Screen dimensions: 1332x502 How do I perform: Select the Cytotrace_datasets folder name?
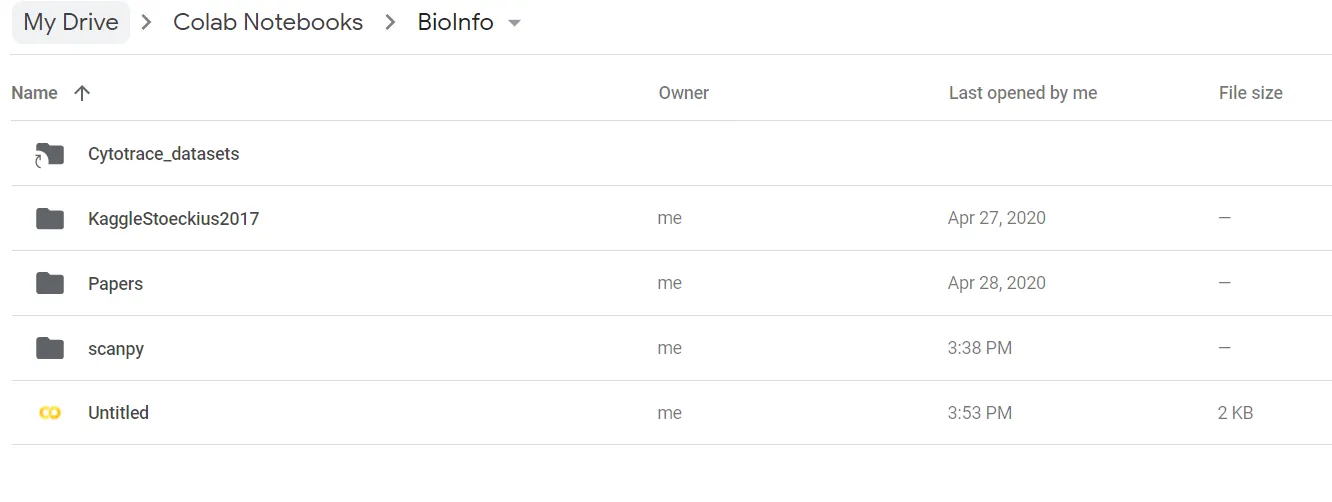164,154
